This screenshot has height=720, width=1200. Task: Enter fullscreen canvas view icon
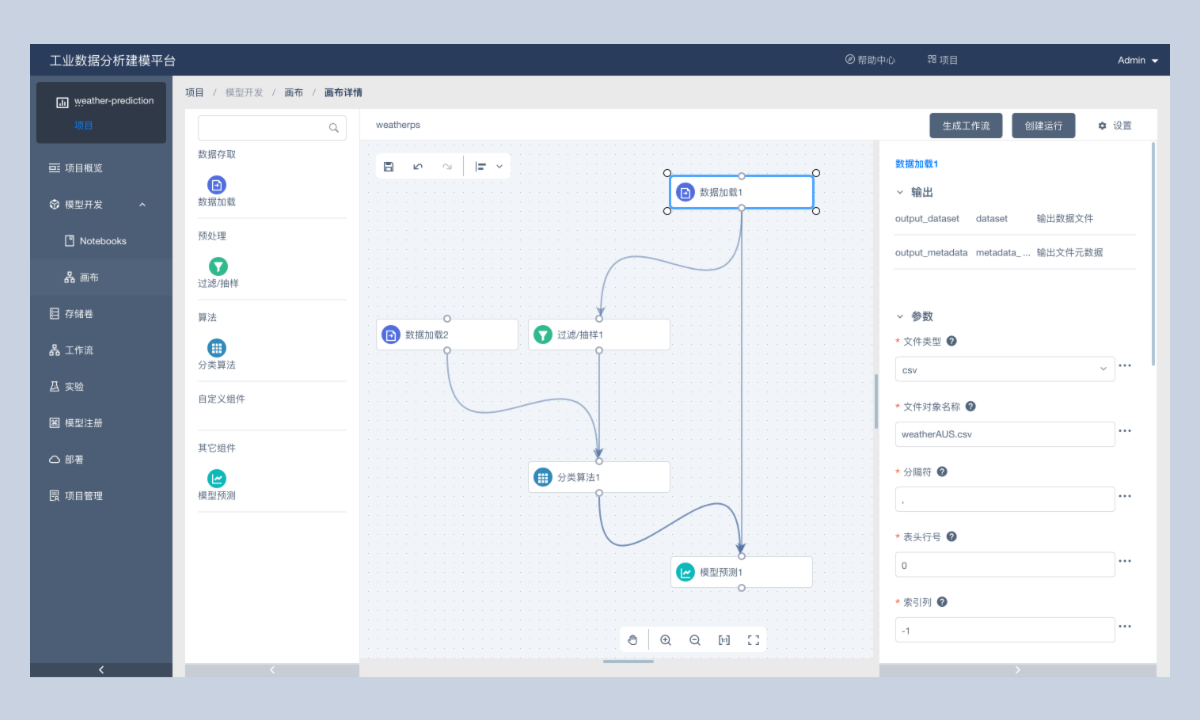click(x=753, y=640)
